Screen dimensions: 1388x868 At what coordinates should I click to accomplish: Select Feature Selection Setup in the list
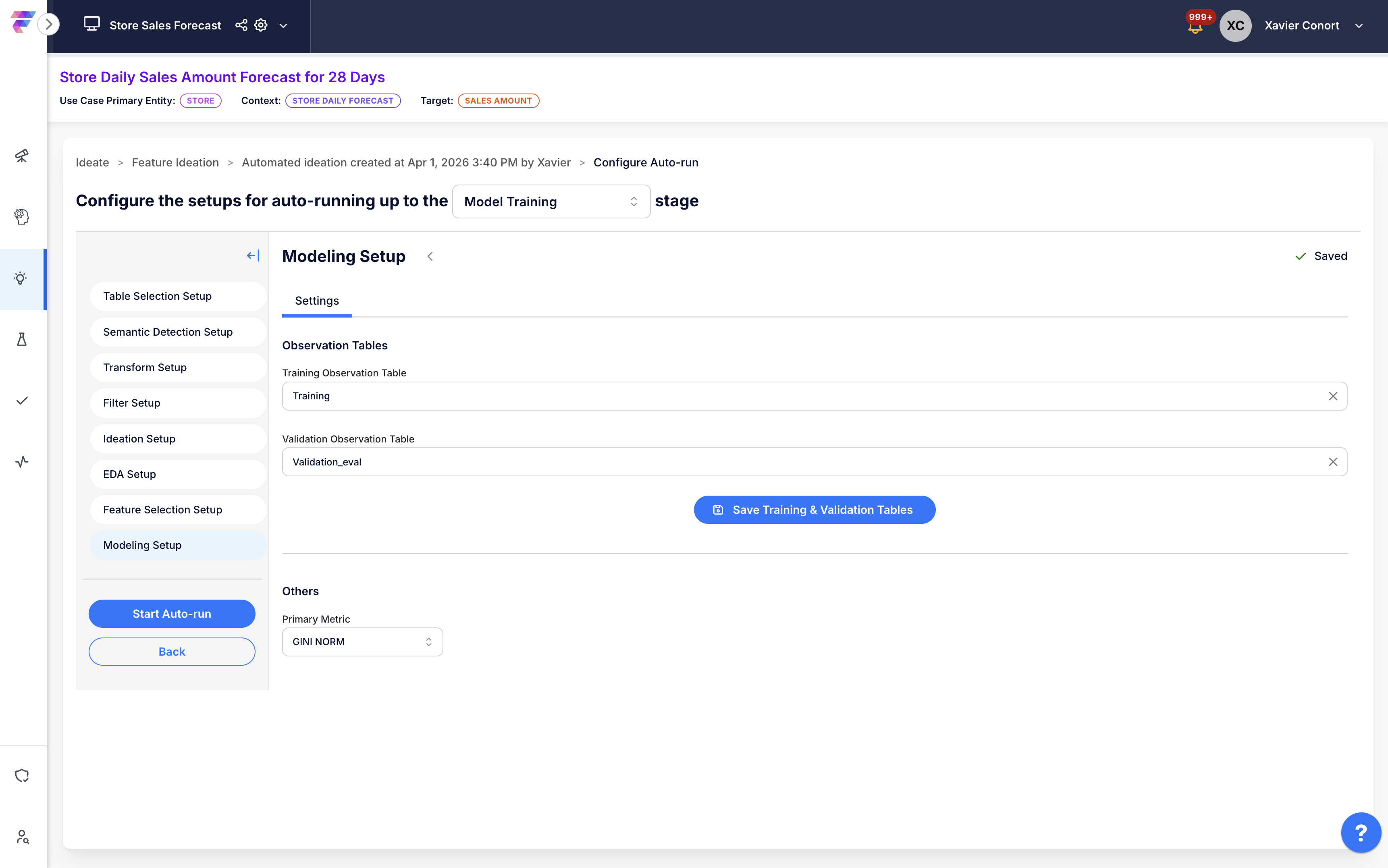pos(162,510)
